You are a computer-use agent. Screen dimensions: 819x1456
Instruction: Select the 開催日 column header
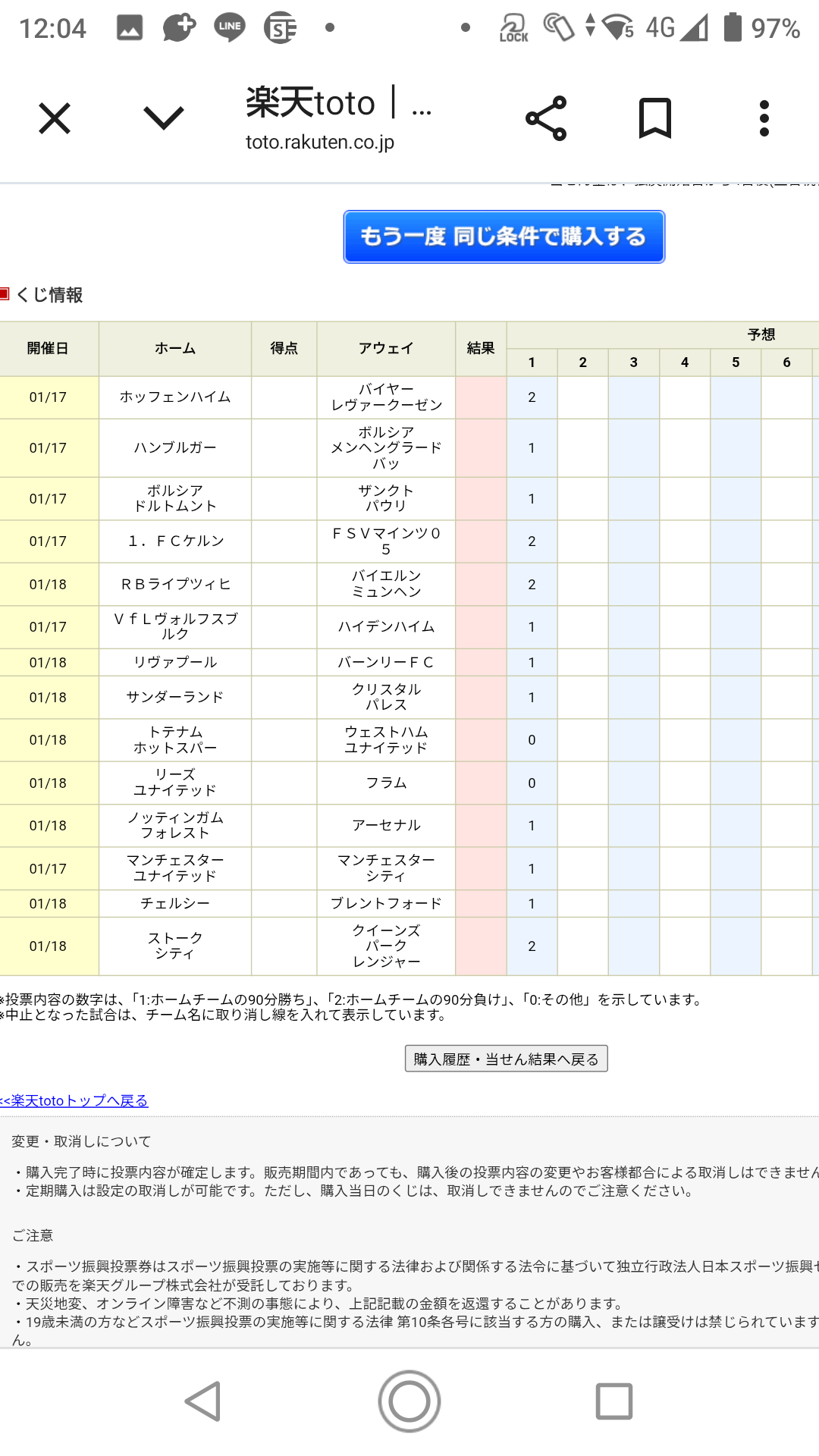coord(49,349)
